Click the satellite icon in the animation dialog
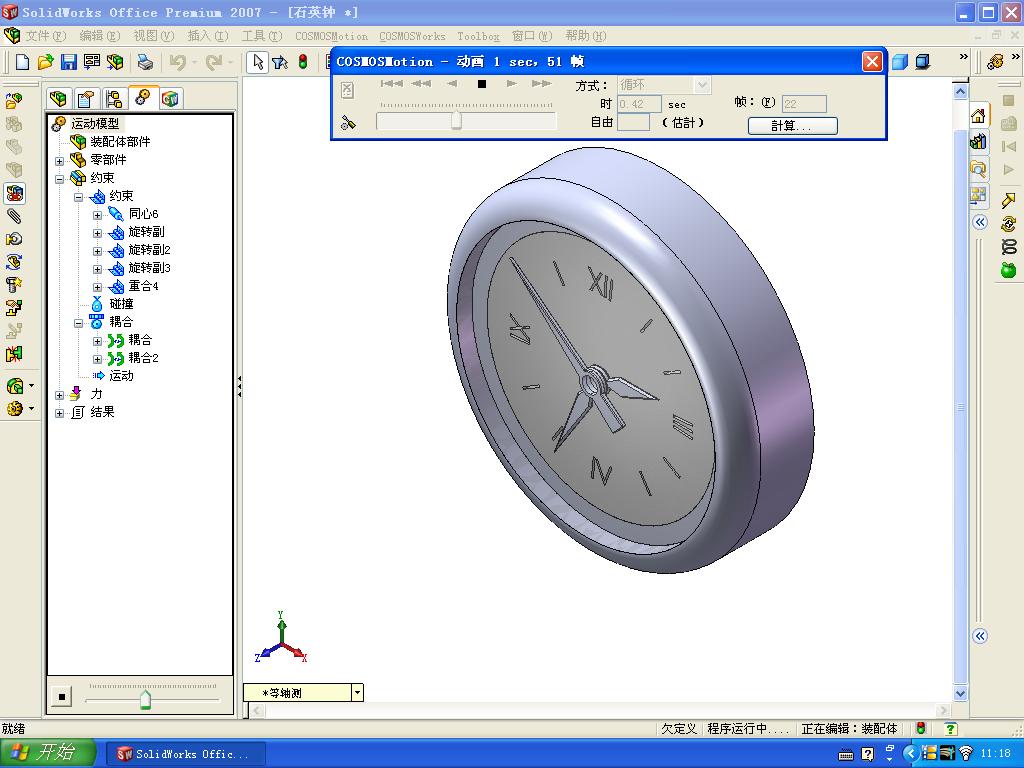The height and width of the screenshot is (768, 1024). tap(348, 122)
